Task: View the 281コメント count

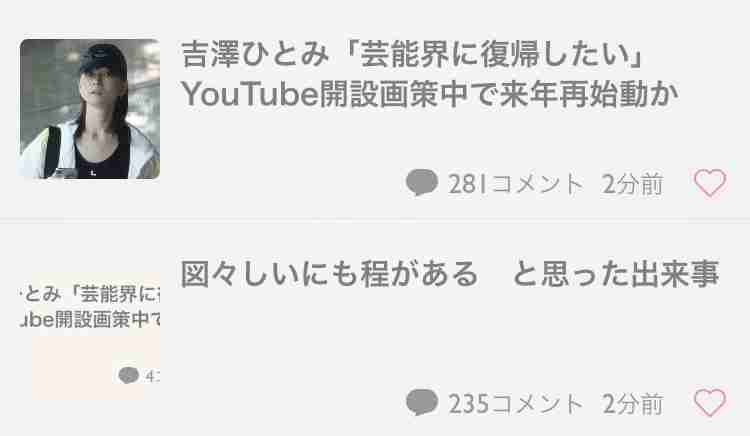Action: click(x=516, y=184)
